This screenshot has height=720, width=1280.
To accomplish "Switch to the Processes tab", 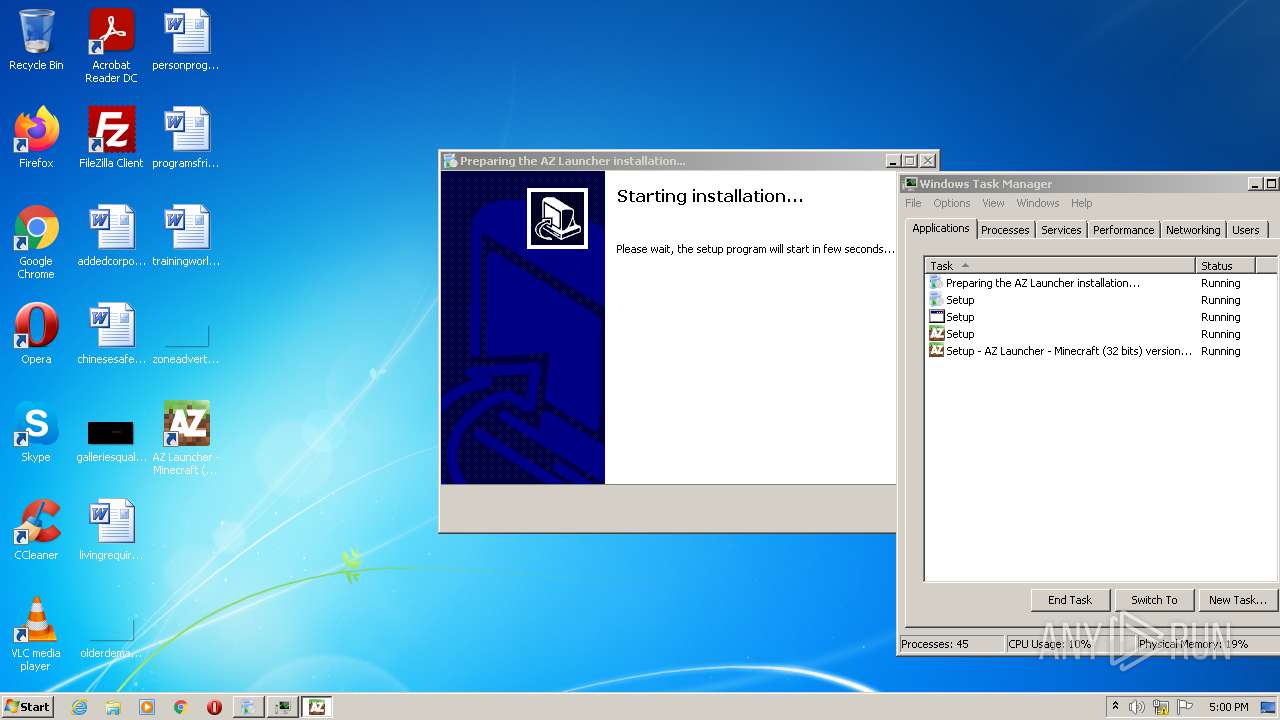I will pos(1005,230).
